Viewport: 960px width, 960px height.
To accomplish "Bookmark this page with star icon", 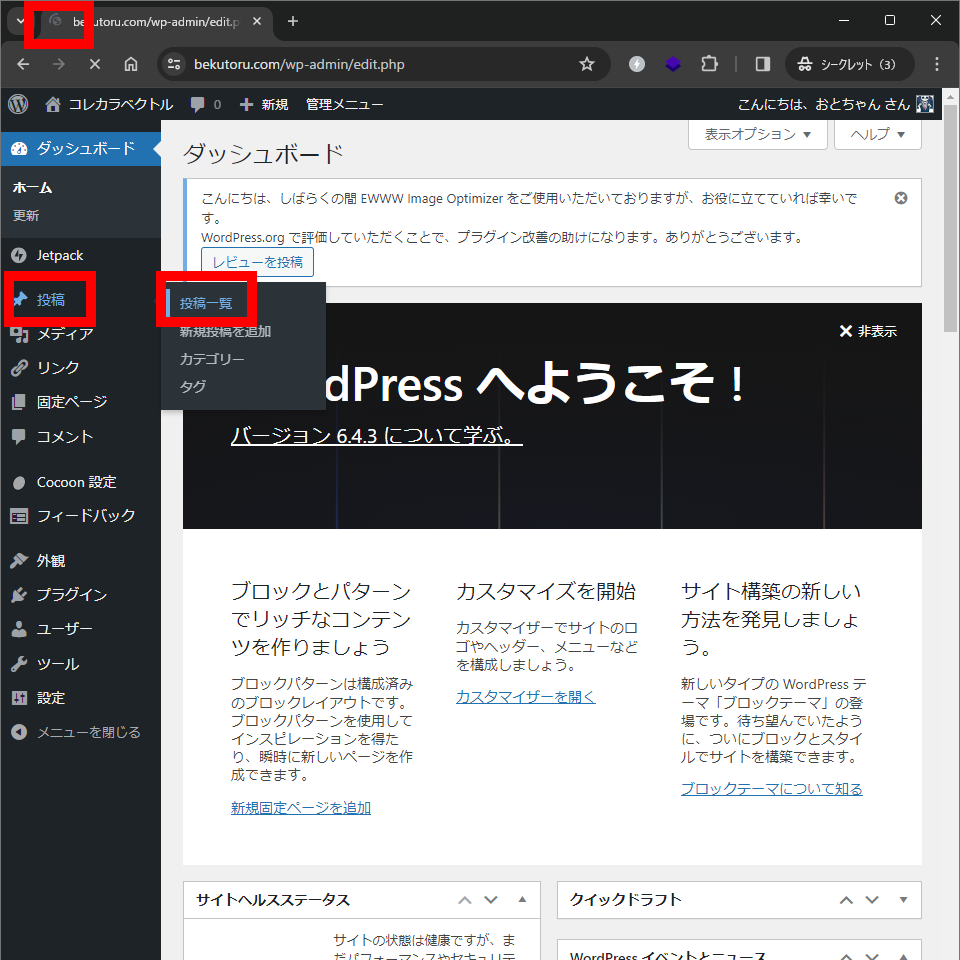I will [x=587, y=64].
